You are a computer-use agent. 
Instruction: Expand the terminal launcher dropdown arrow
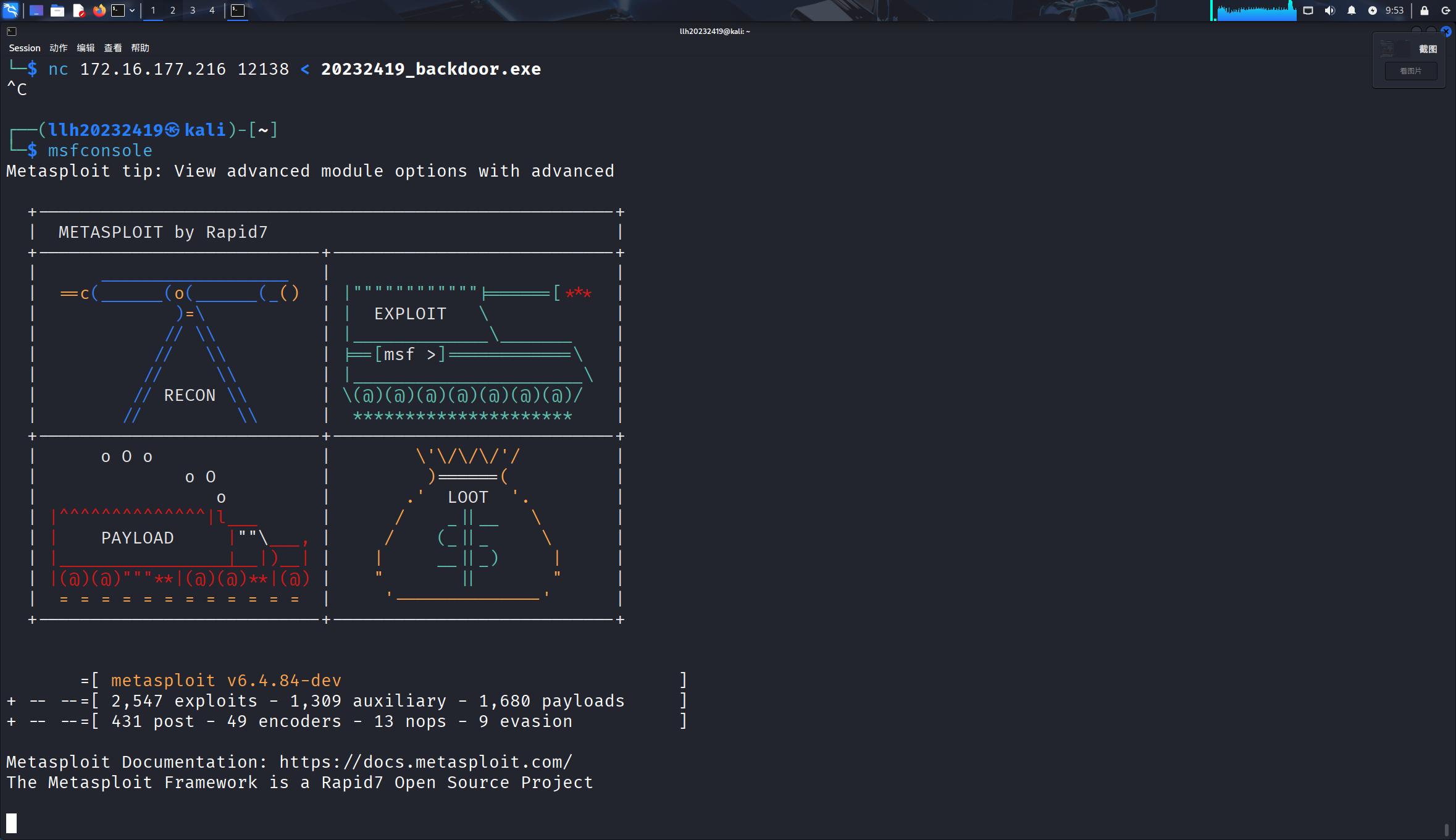coord(132,10)
